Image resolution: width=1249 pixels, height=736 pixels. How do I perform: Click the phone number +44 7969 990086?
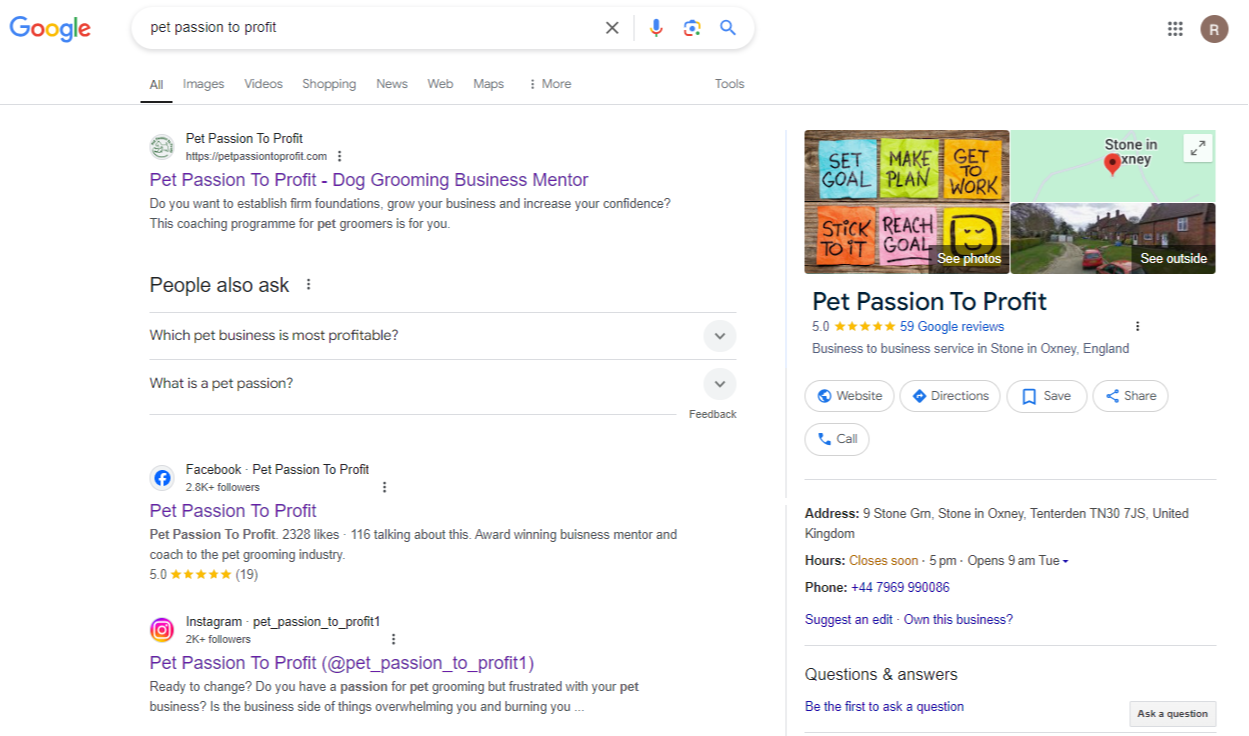[x=900, y=588]
